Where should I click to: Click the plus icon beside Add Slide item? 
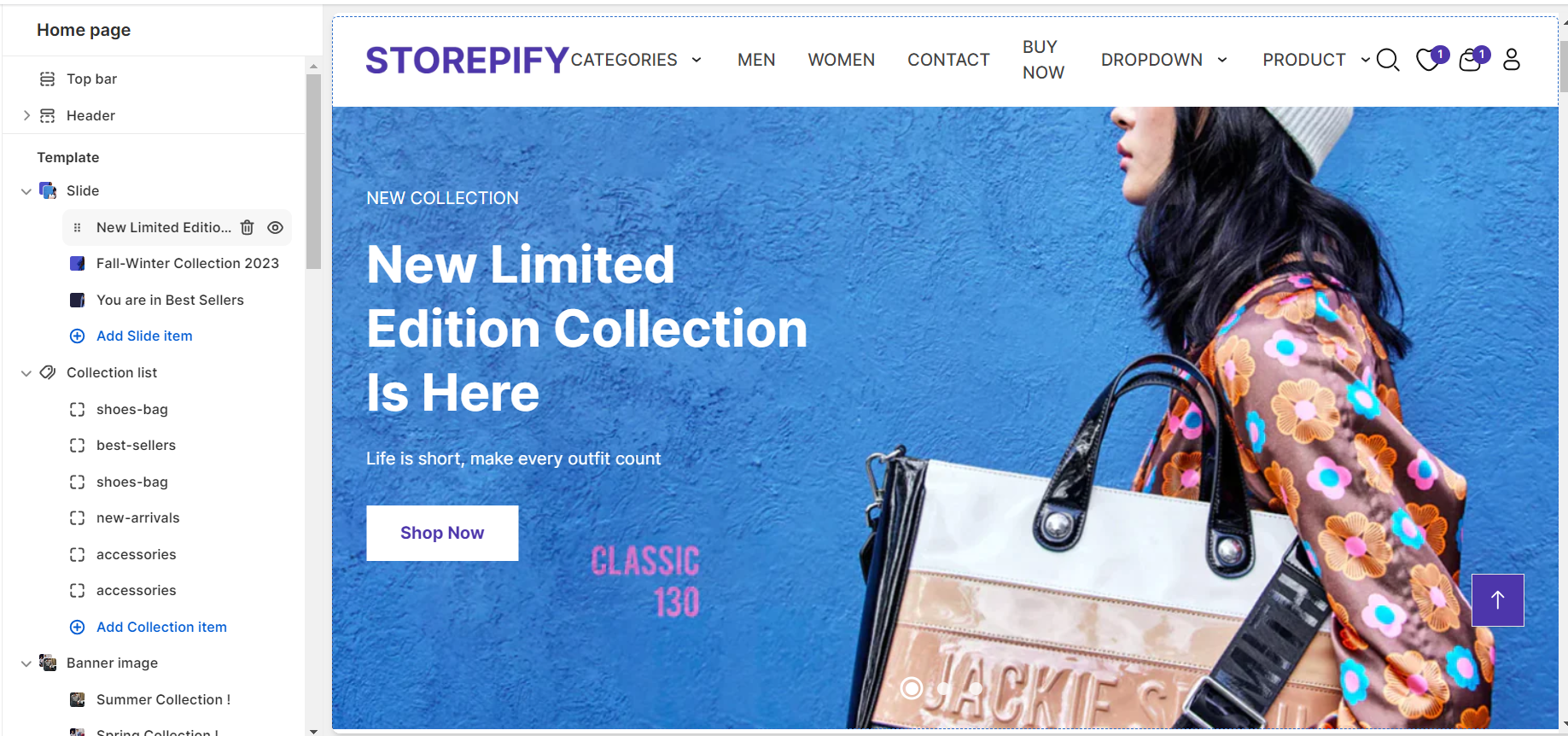77,336
